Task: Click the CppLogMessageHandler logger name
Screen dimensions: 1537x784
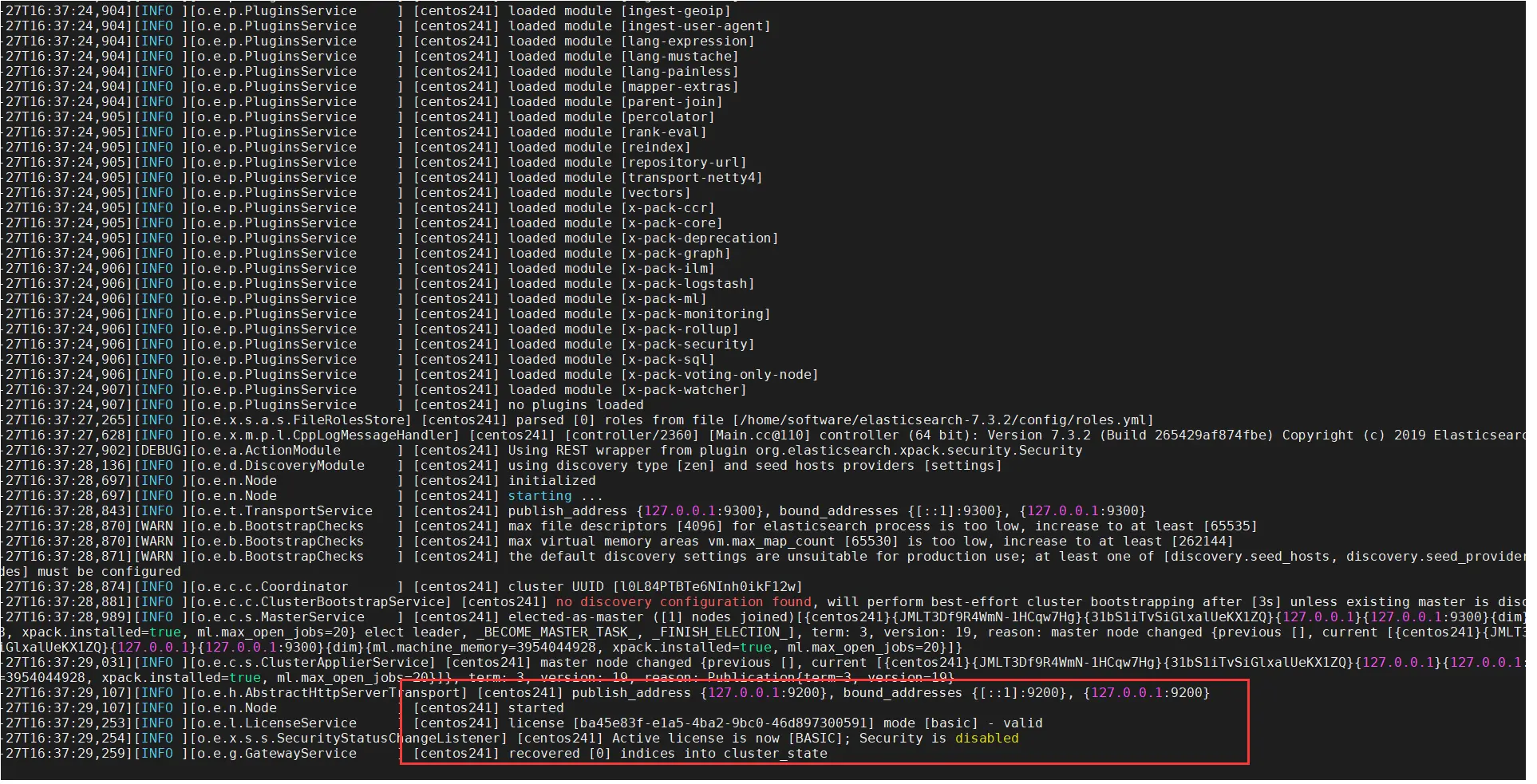Action: (x=325, y=435)
